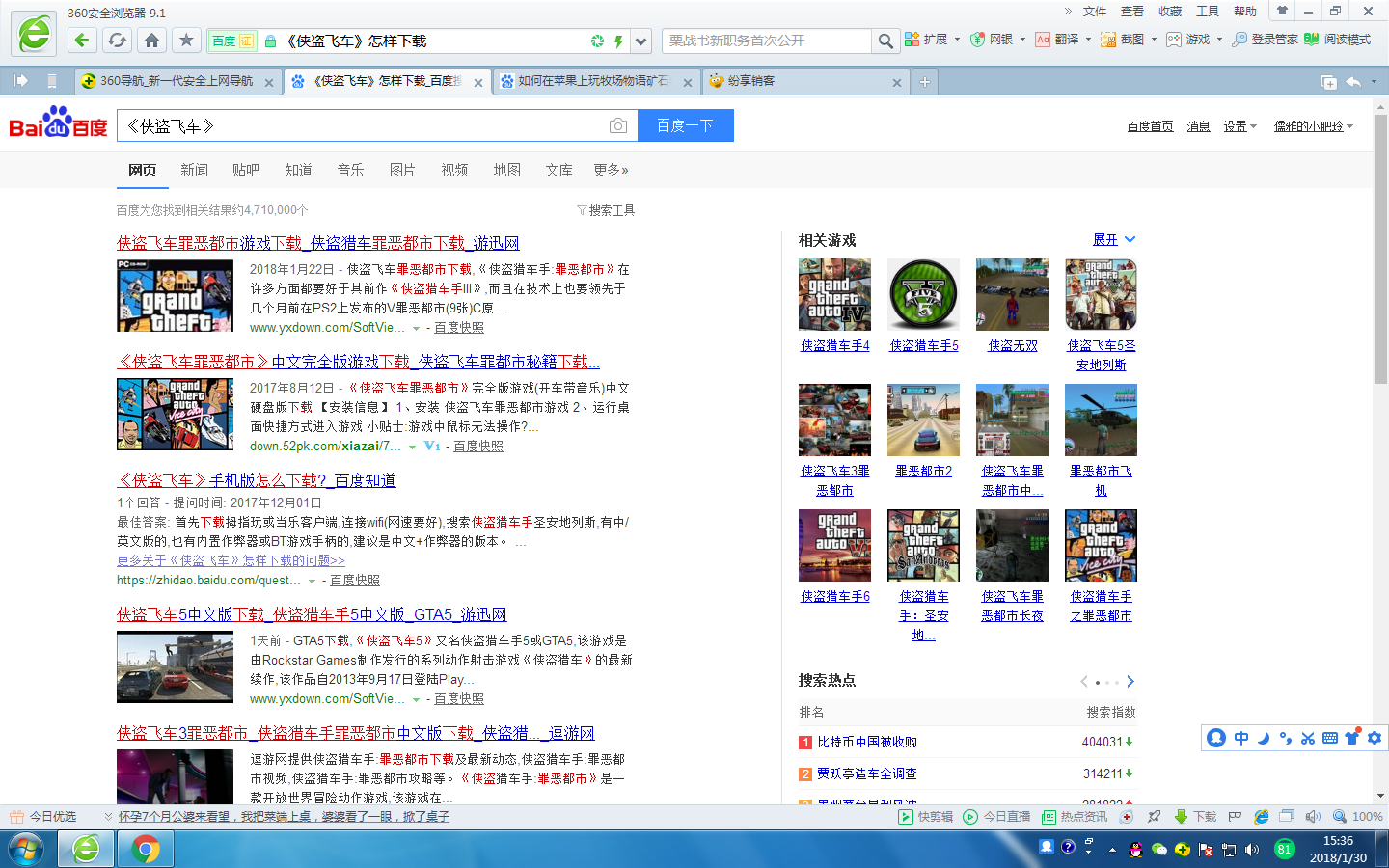The width and height of the screenshot is (1389, 868).
Task: Open the 收藏 favorites menu
Action: point(1170,12)
